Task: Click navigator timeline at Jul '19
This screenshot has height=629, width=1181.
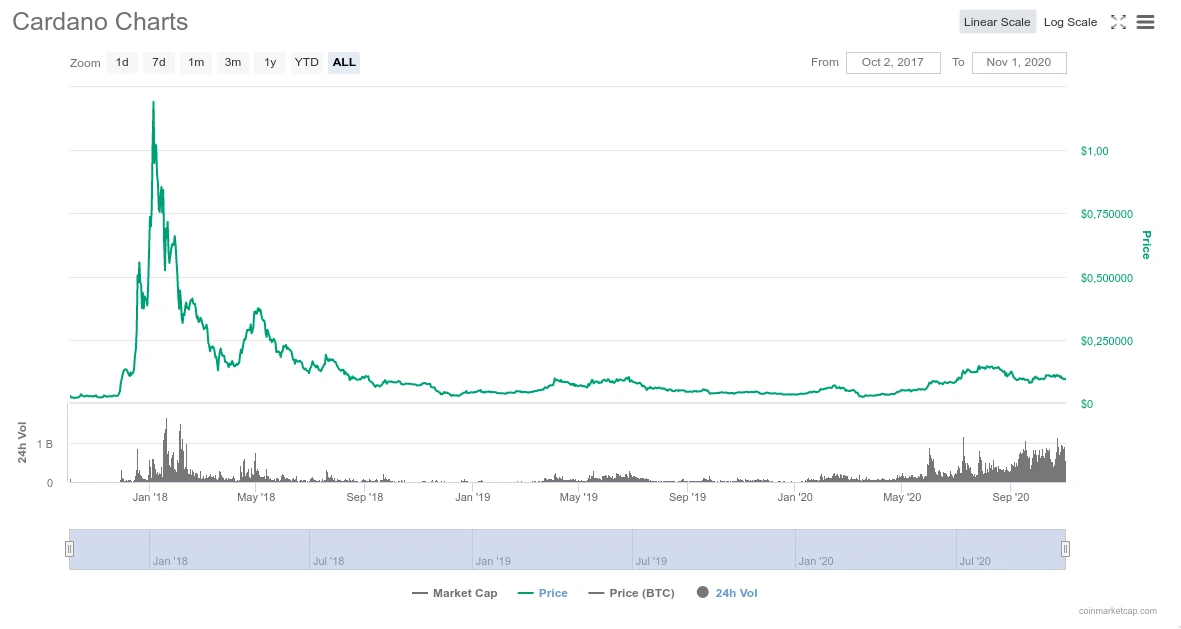Action: pyautogui.click(x=651, y=561)
